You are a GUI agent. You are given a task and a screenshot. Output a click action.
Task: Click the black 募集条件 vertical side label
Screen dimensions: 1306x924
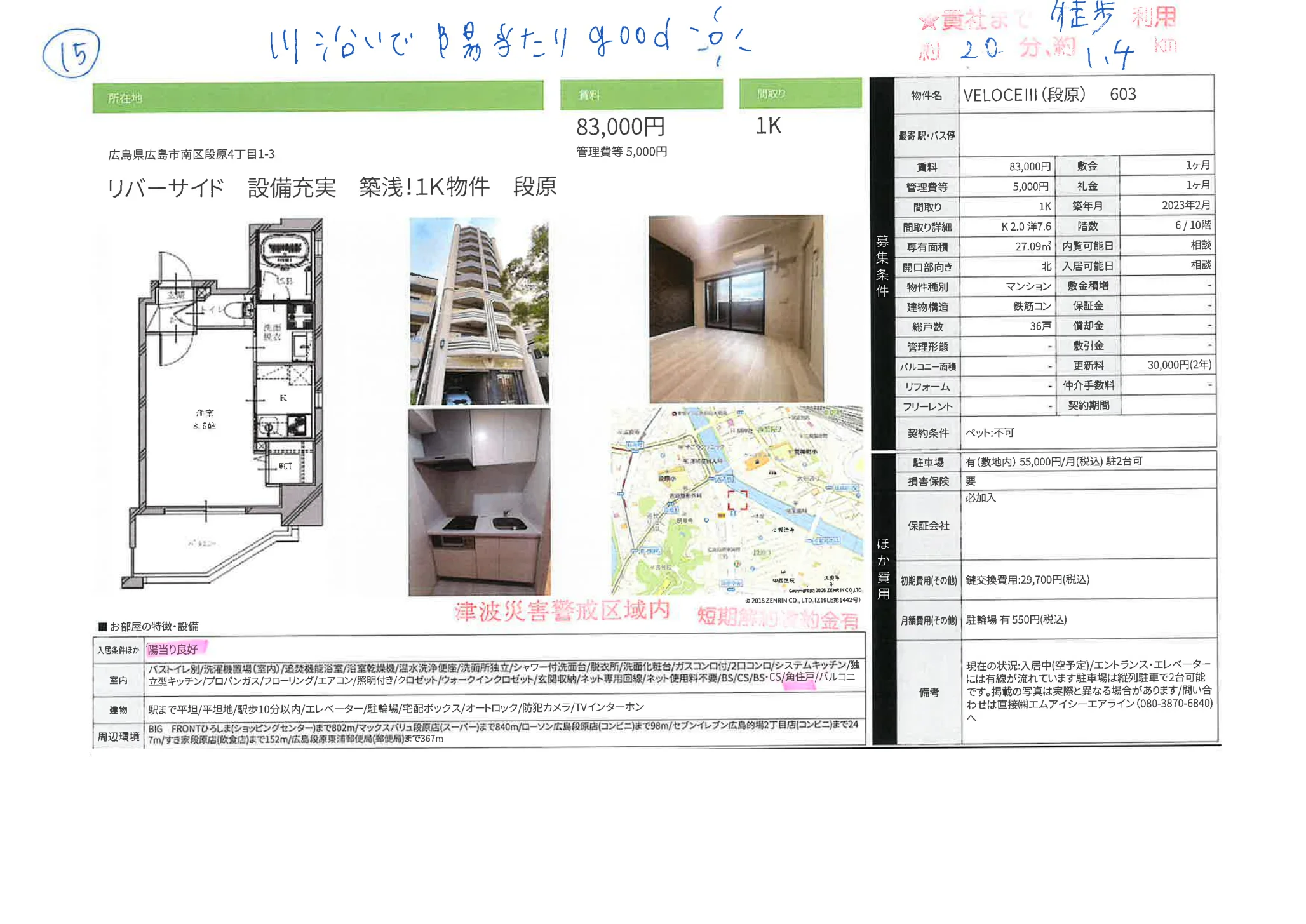click(x=882, y=265)
